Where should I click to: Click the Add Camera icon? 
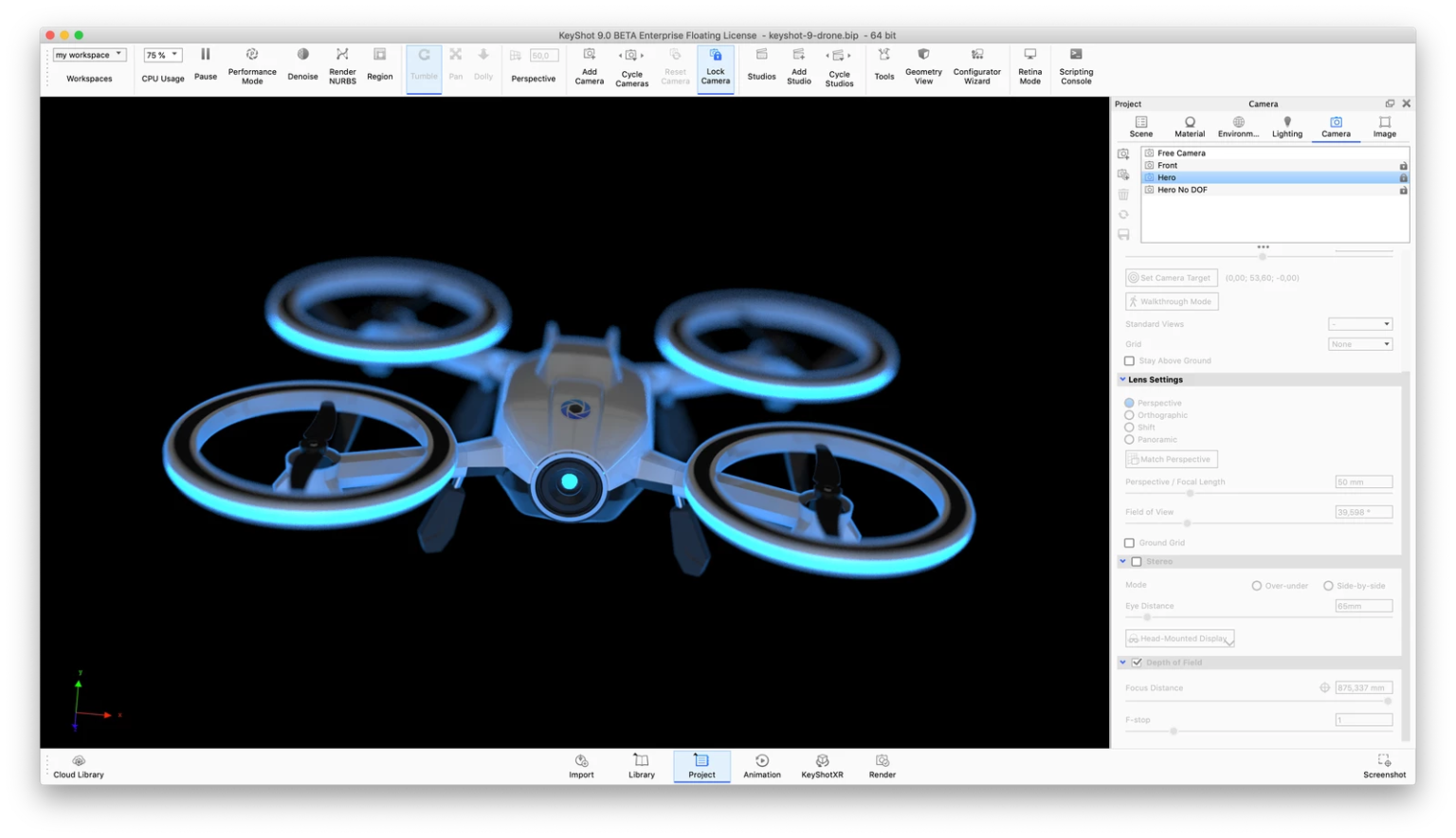pos(589,54)
